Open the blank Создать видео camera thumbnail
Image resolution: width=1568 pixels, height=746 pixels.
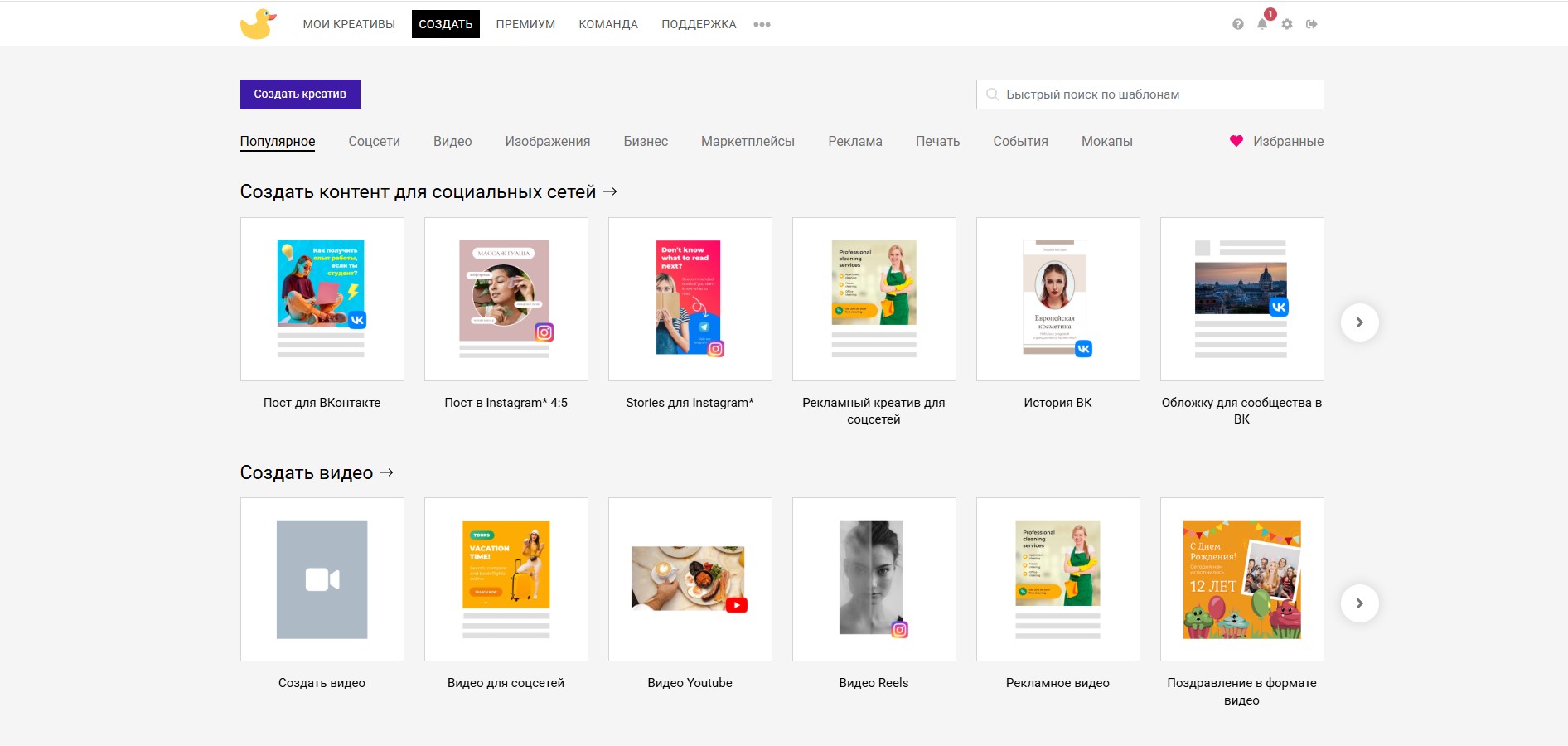click(x=322, y=579)
